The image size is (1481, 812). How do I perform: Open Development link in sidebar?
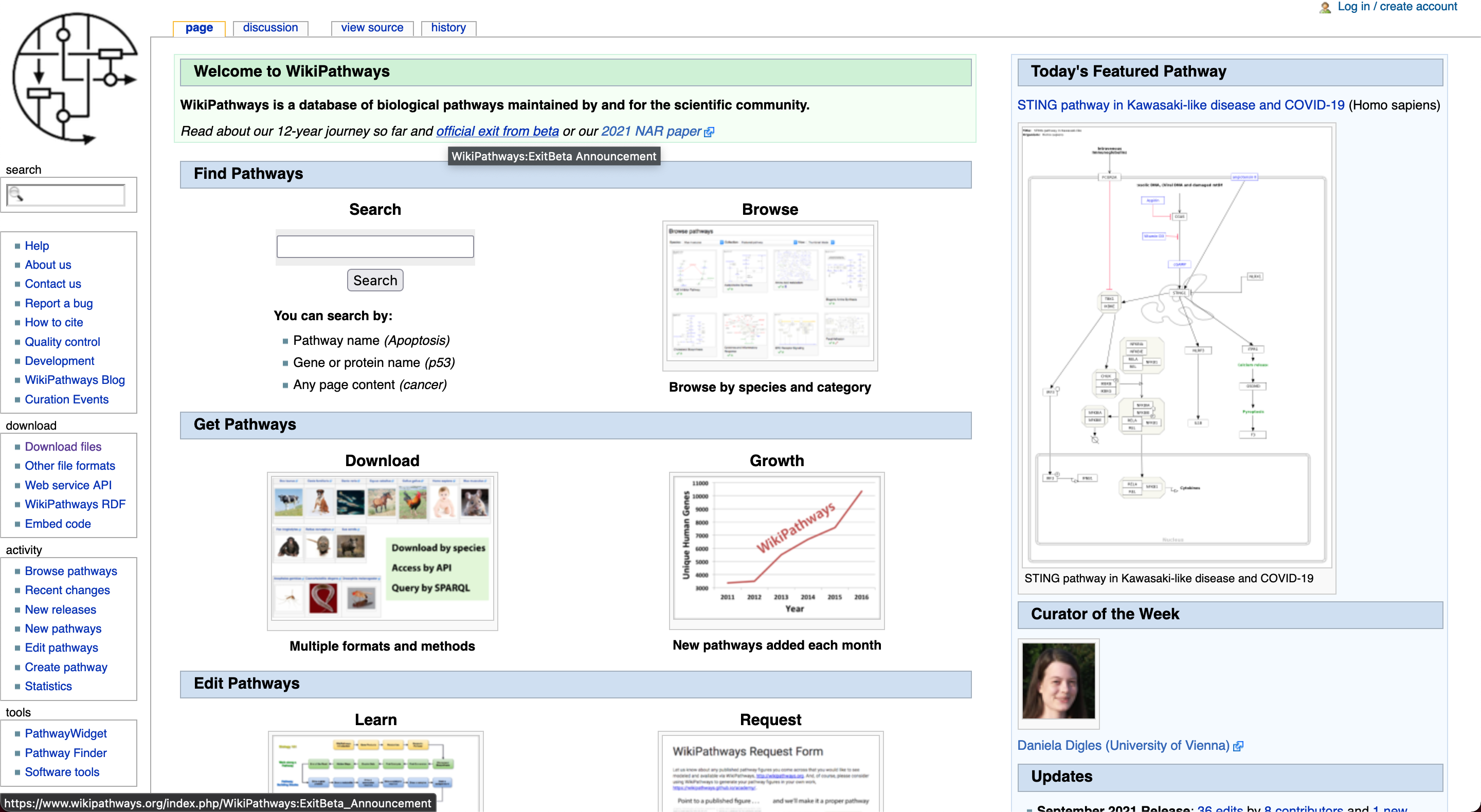coord(59,361)
